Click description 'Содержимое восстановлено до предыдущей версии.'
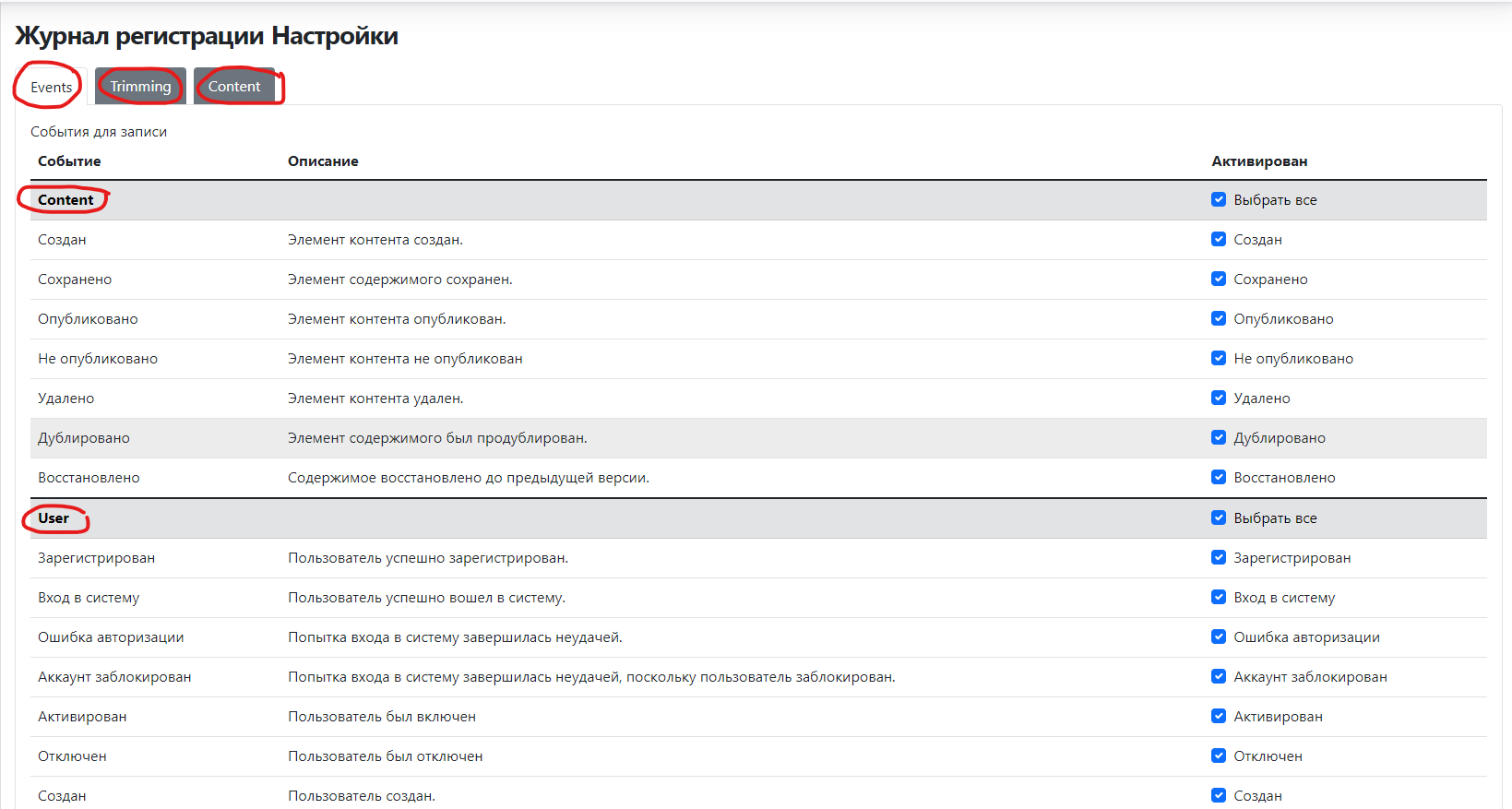The image size is (1512, 809). coord(469,478)
